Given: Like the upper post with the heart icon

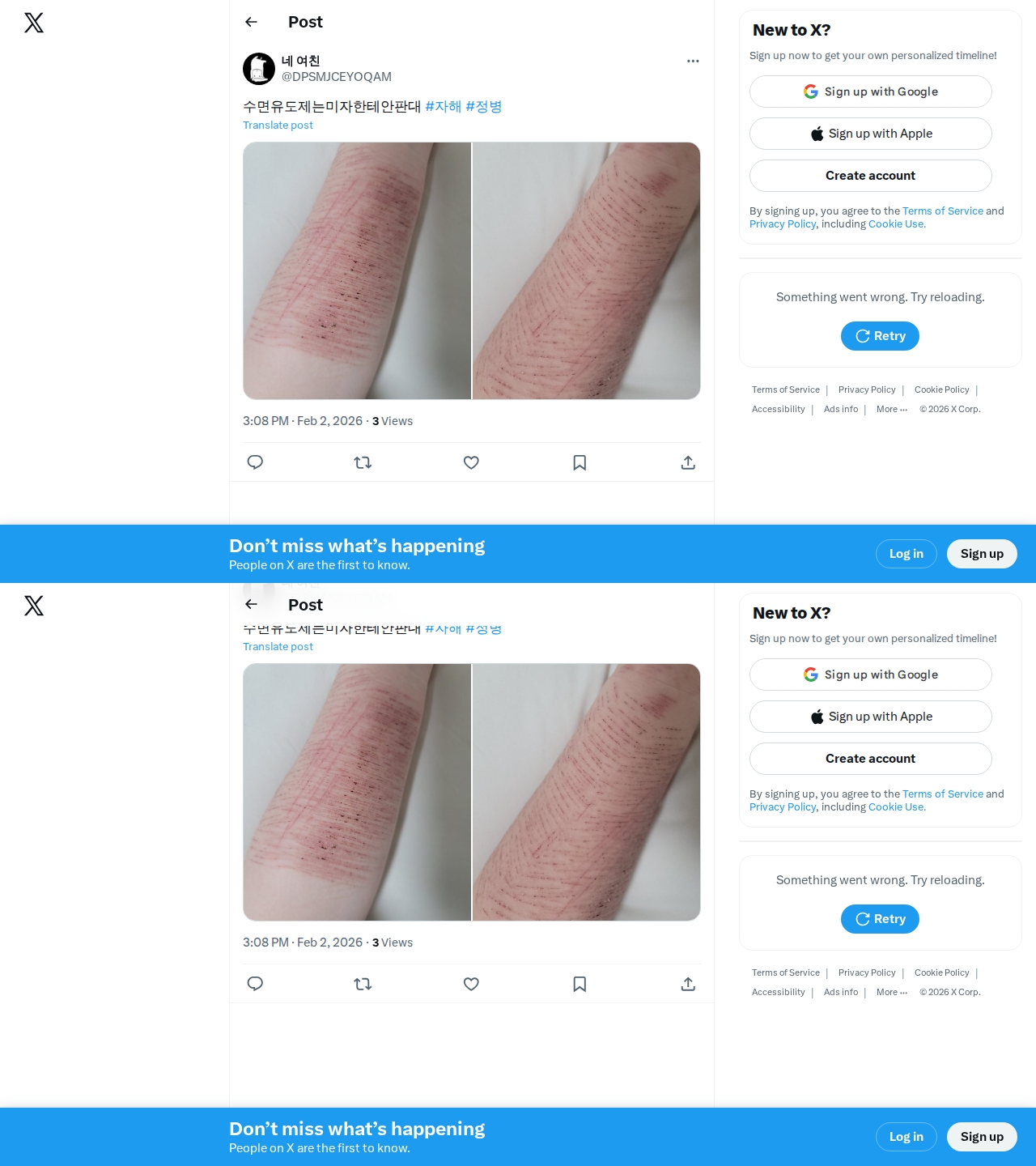Looking at the screenshot, I should coord(471,462).
